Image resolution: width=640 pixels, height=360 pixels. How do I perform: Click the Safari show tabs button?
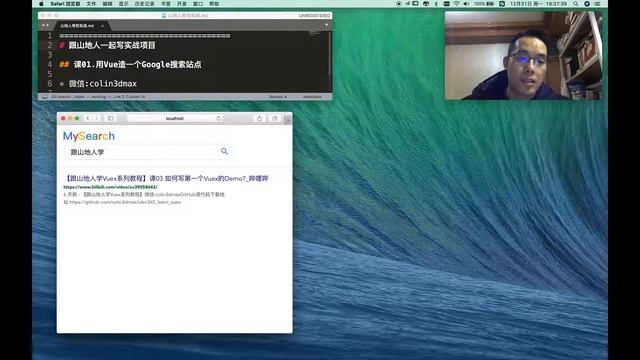pos(275,118)
